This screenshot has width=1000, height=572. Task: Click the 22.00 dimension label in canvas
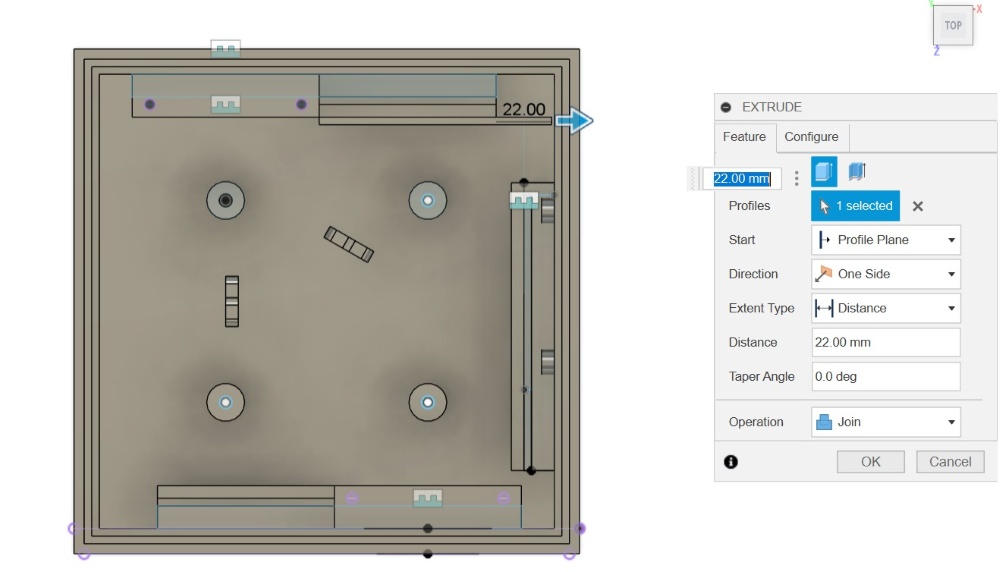(x=524, y=109)
